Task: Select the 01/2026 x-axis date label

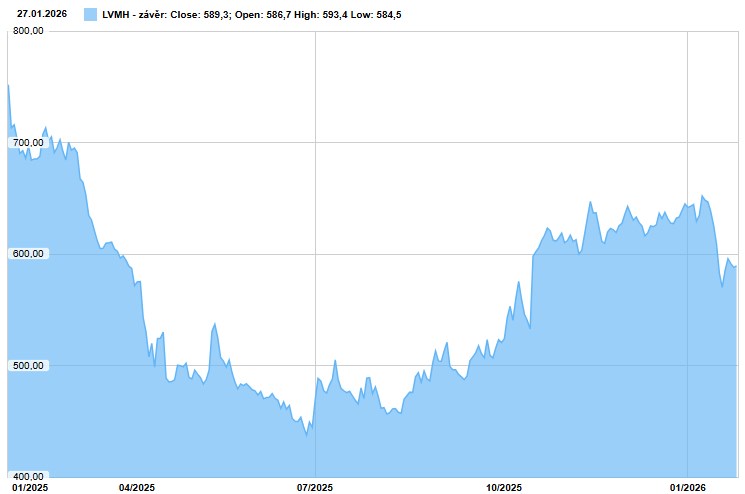Action: coord(687,487)
